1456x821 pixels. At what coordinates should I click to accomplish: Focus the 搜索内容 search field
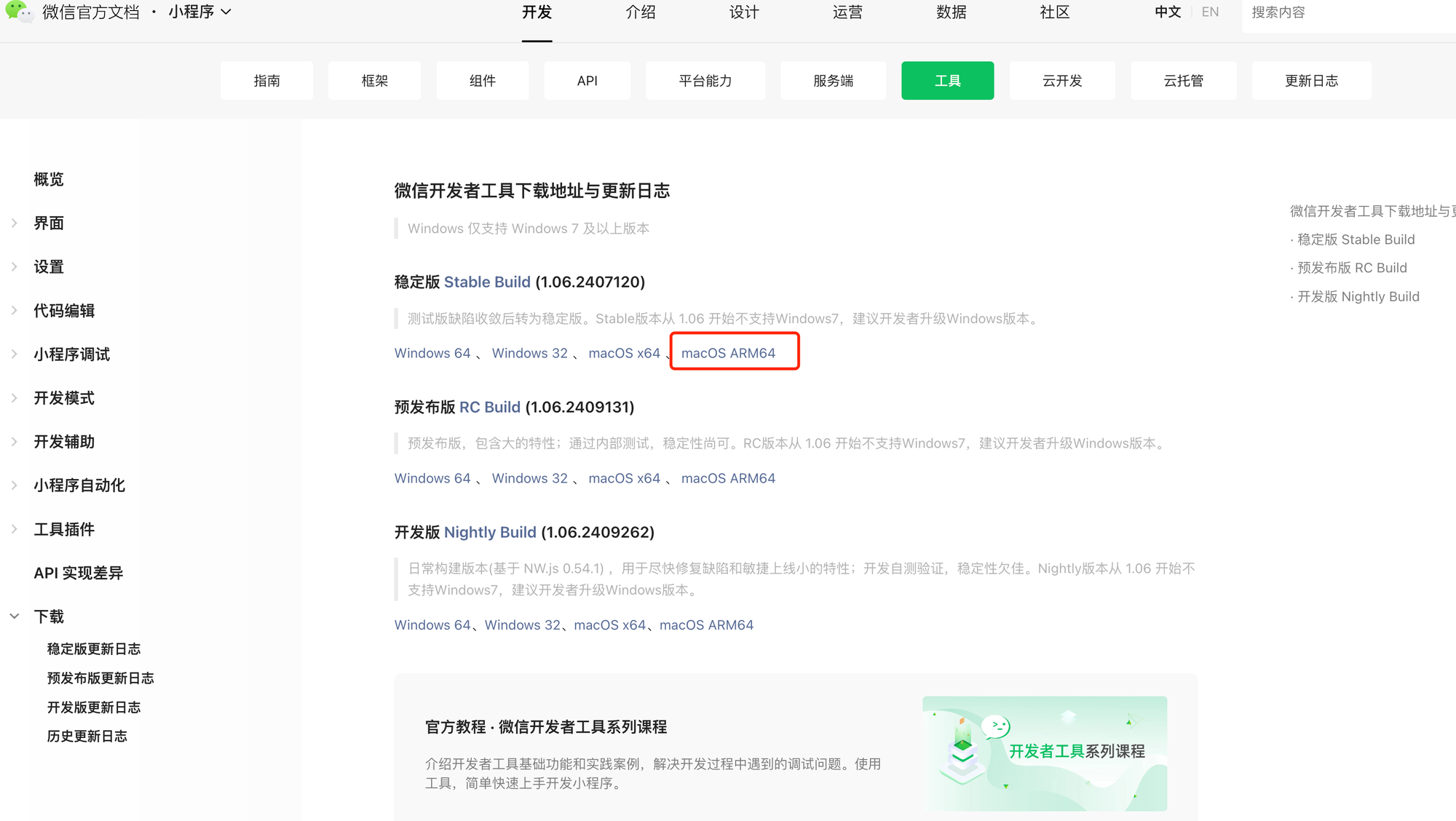pyautogui.click(x=1348, y=13)
